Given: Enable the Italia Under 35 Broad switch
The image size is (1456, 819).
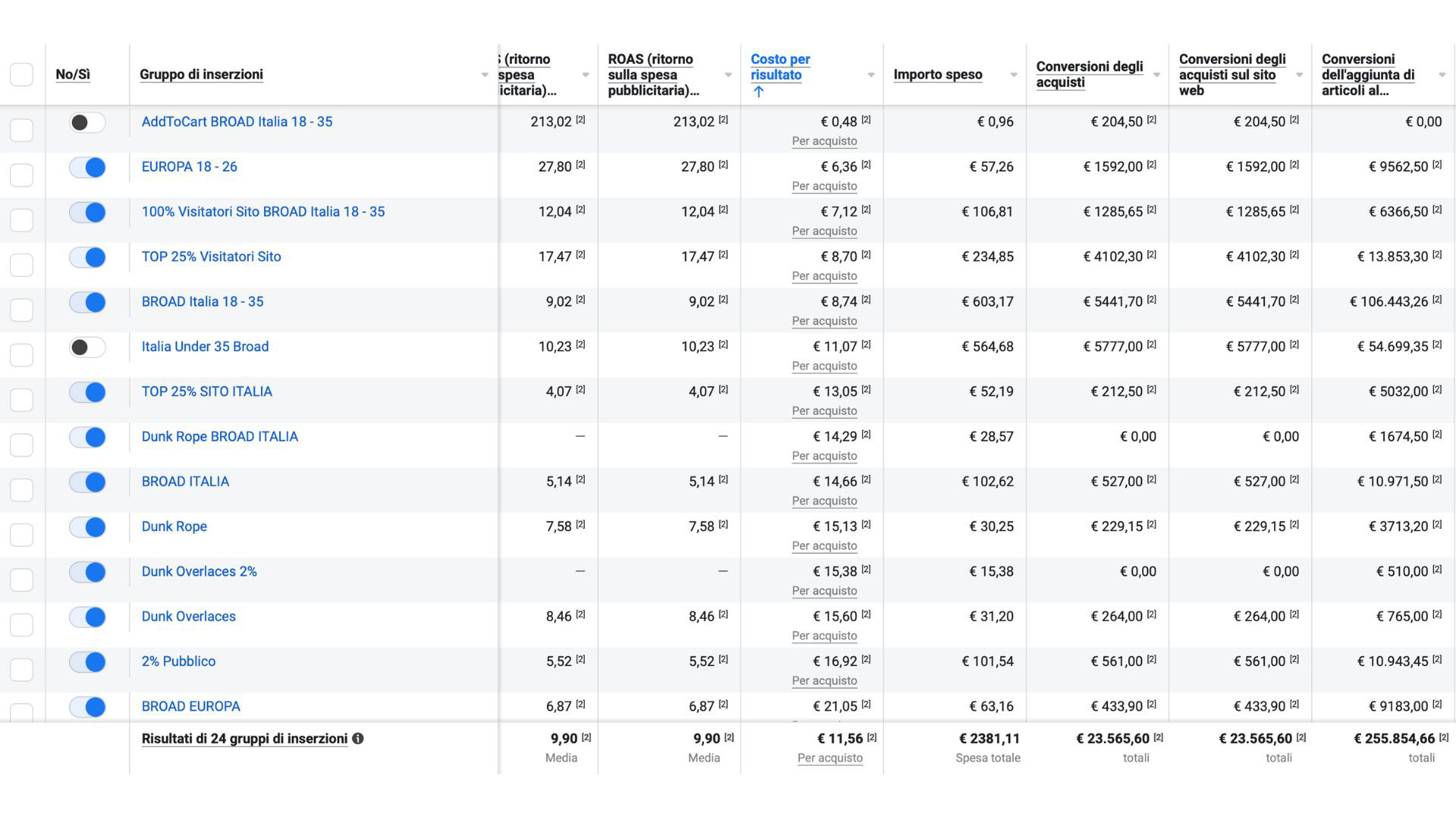Looking at the screenshot, I should pos(87,347).
